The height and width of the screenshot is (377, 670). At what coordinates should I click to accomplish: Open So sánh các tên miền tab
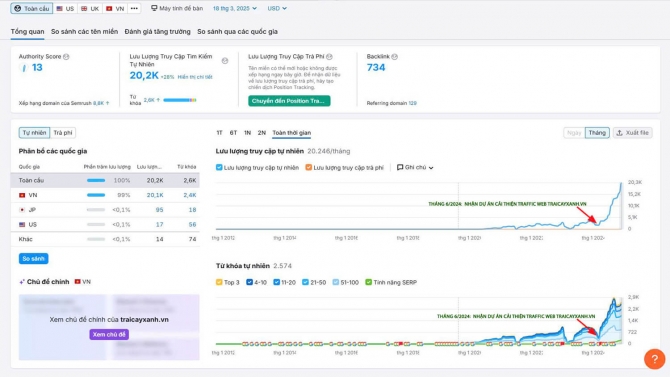(84, 32)
